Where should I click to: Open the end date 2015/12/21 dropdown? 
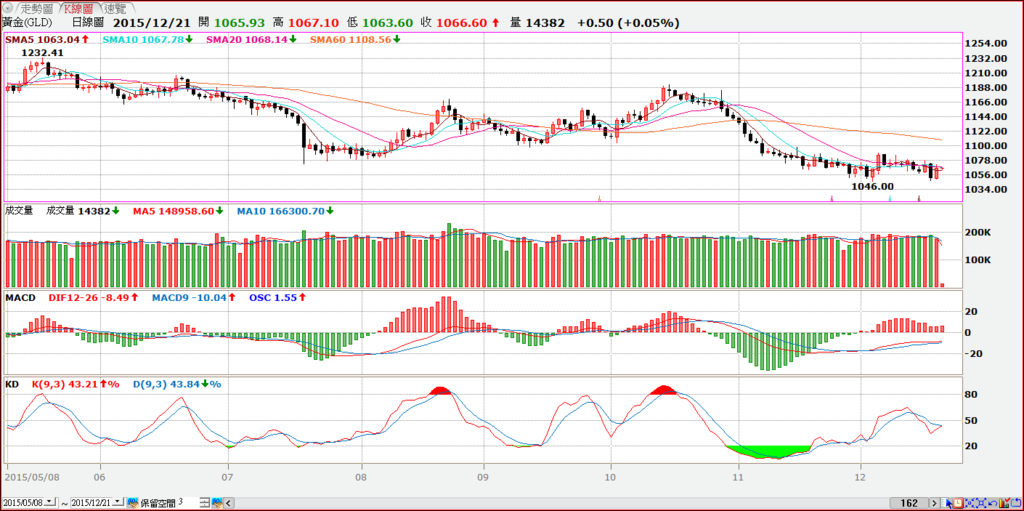click(117, 503)
